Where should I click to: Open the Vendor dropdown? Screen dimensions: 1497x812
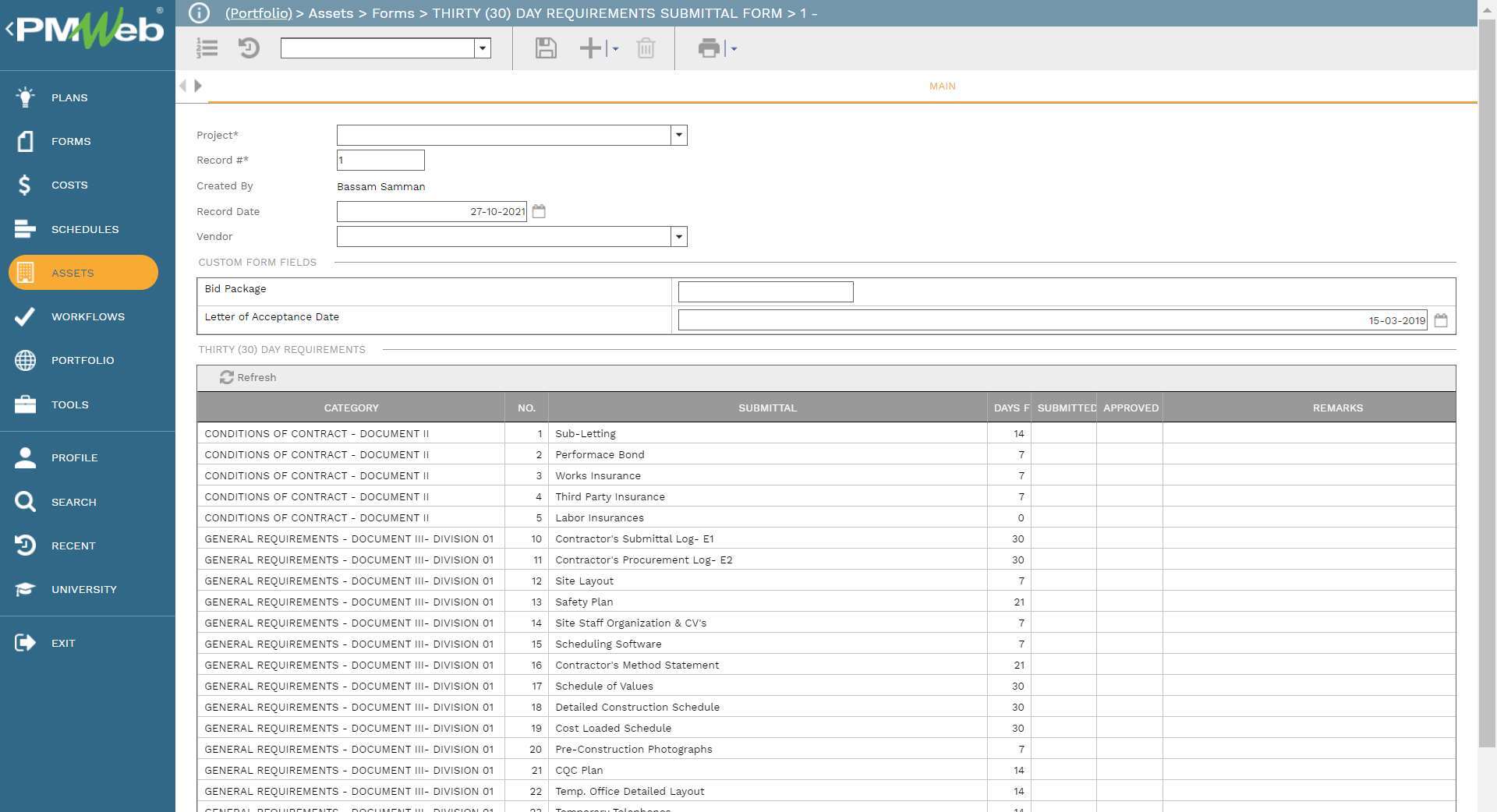(678, 236)
